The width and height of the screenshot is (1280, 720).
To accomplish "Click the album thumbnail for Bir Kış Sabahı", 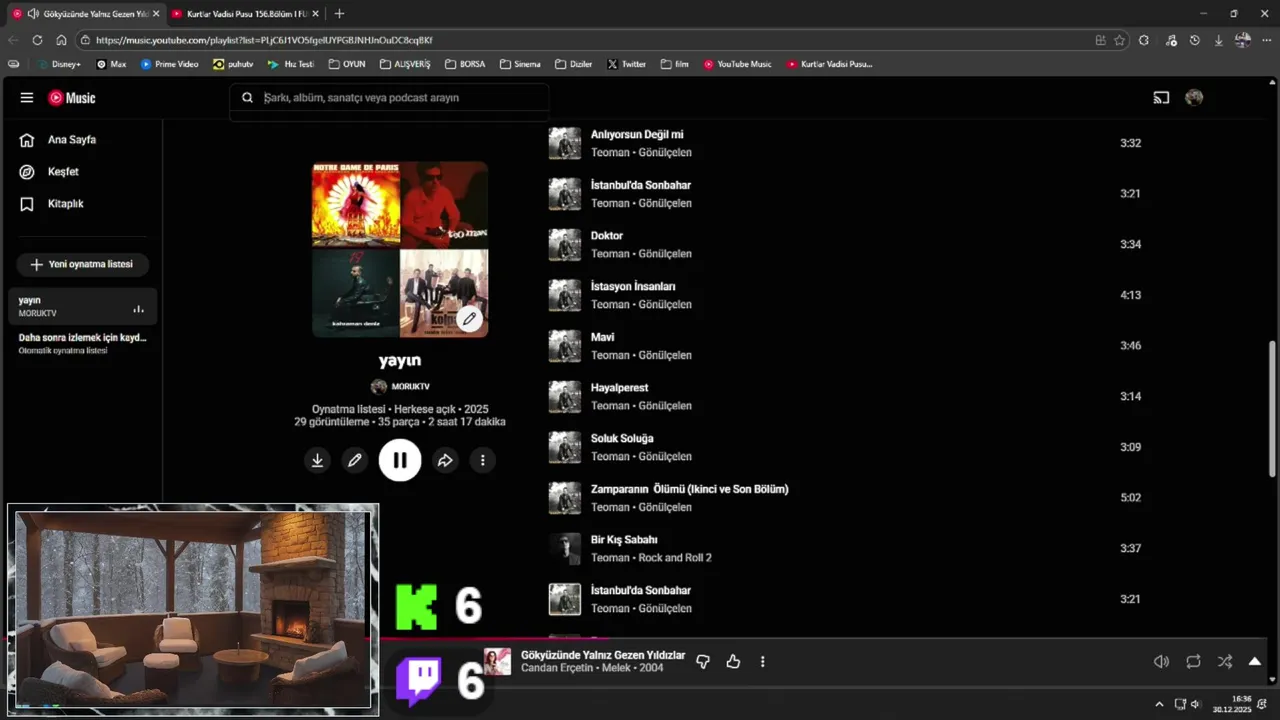I will point(565,549).
